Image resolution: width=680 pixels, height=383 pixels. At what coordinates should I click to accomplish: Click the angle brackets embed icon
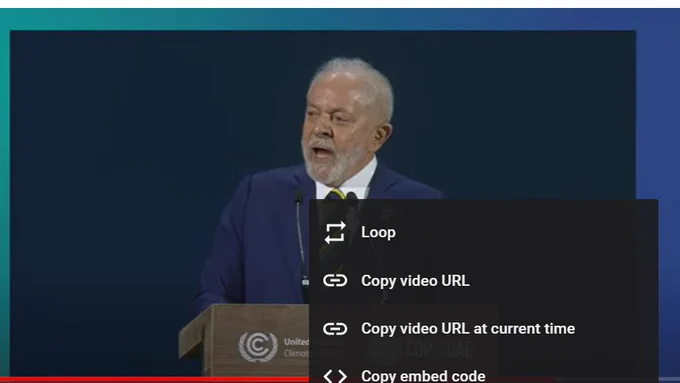pos(335,376)
